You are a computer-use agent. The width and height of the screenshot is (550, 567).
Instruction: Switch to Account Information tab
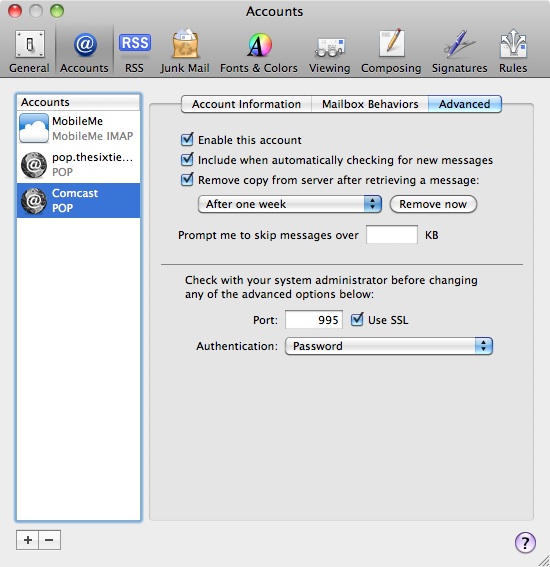(246, 104)
